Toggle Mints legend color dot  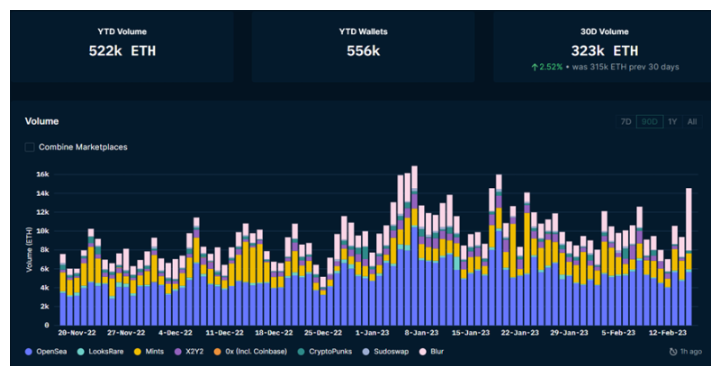137,352
